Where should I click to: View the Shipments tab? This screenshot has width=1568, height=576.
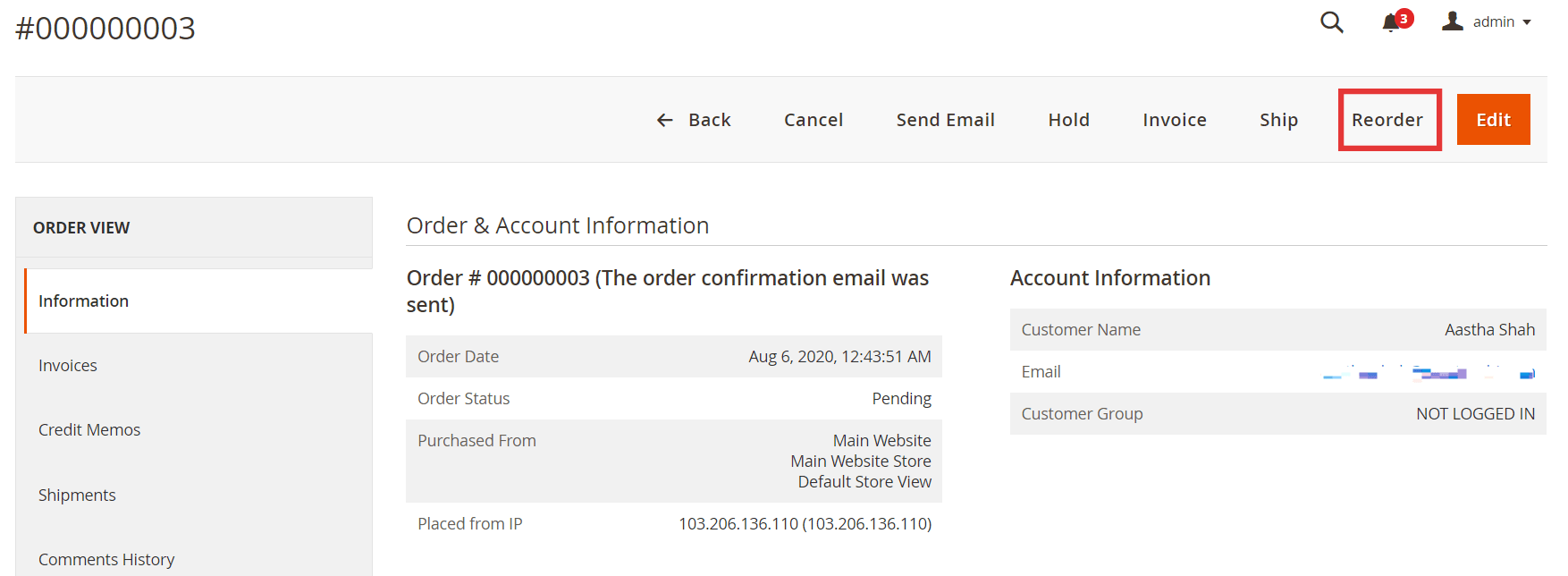click(x=77, y=495)
